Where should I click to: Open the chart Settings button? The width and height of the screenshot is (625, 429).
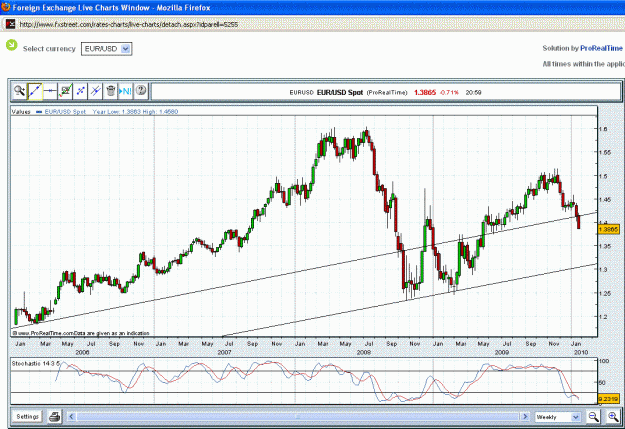(27, 417)
